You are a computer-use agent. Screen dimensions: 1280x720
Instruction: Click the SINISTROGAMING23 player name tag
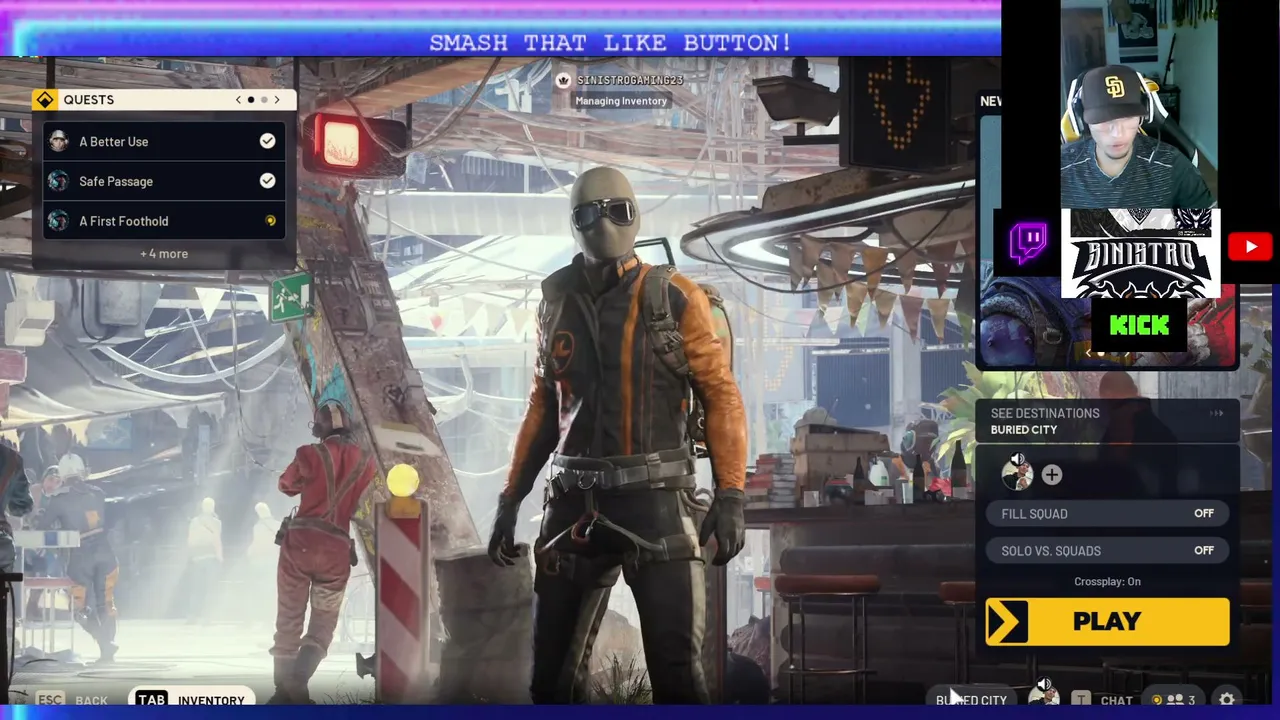click(629, 80)
